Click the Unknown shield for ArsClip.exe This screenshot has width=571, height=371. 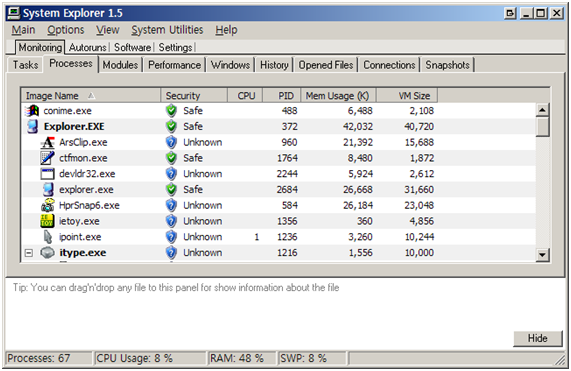[171, 142]
